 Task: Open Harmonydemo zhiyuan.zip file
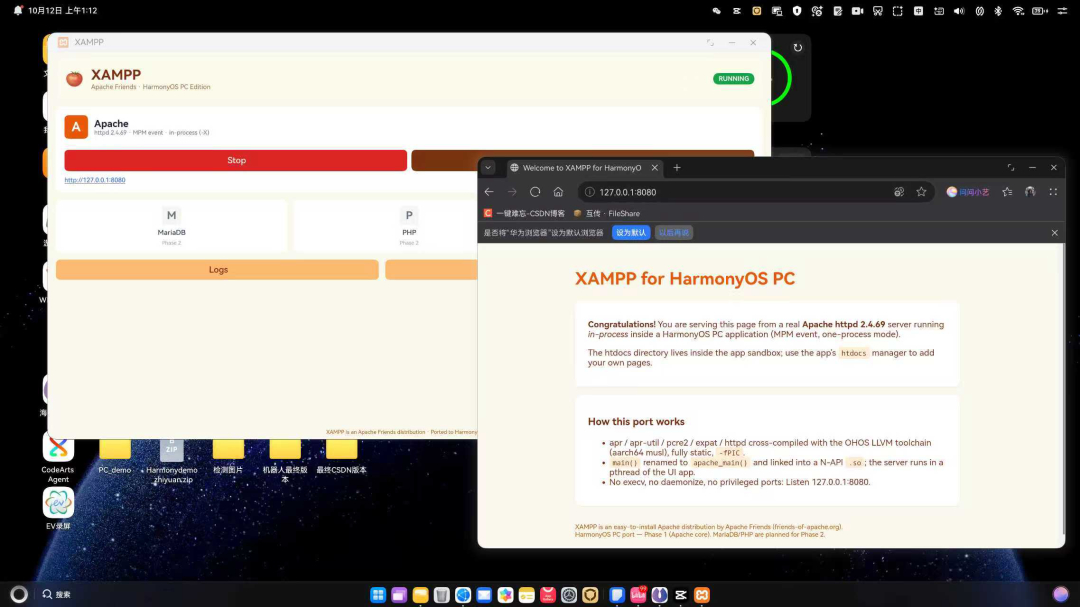172,460
